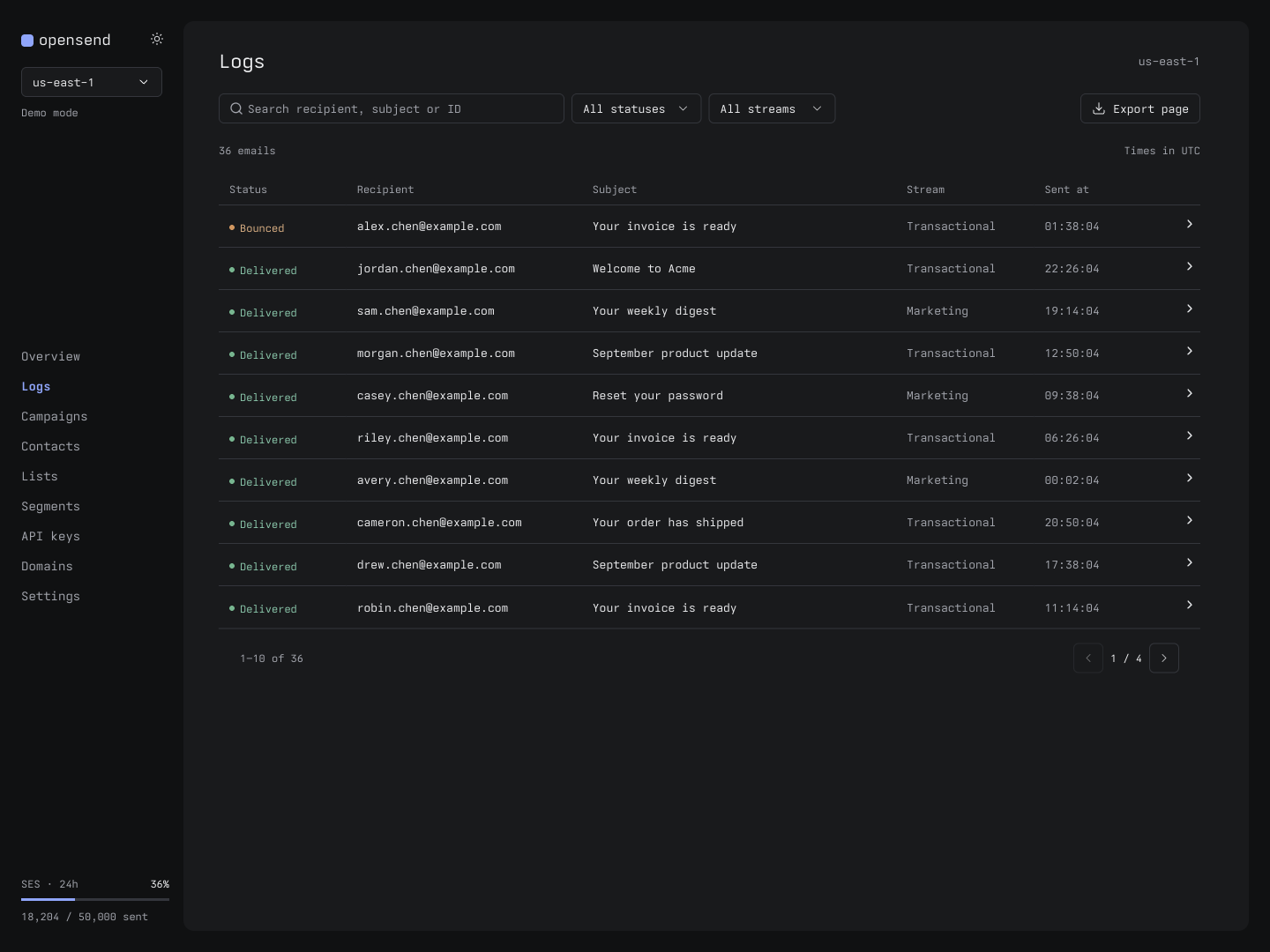
Task: Click recipient casey.chen@example.com
Action: (x=432, y=396)
